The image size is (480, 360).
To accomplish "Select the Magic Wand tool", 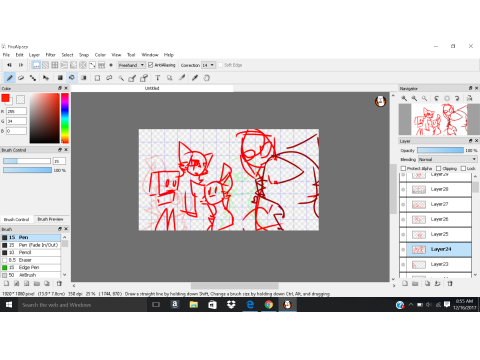I will tap(121, 78).
